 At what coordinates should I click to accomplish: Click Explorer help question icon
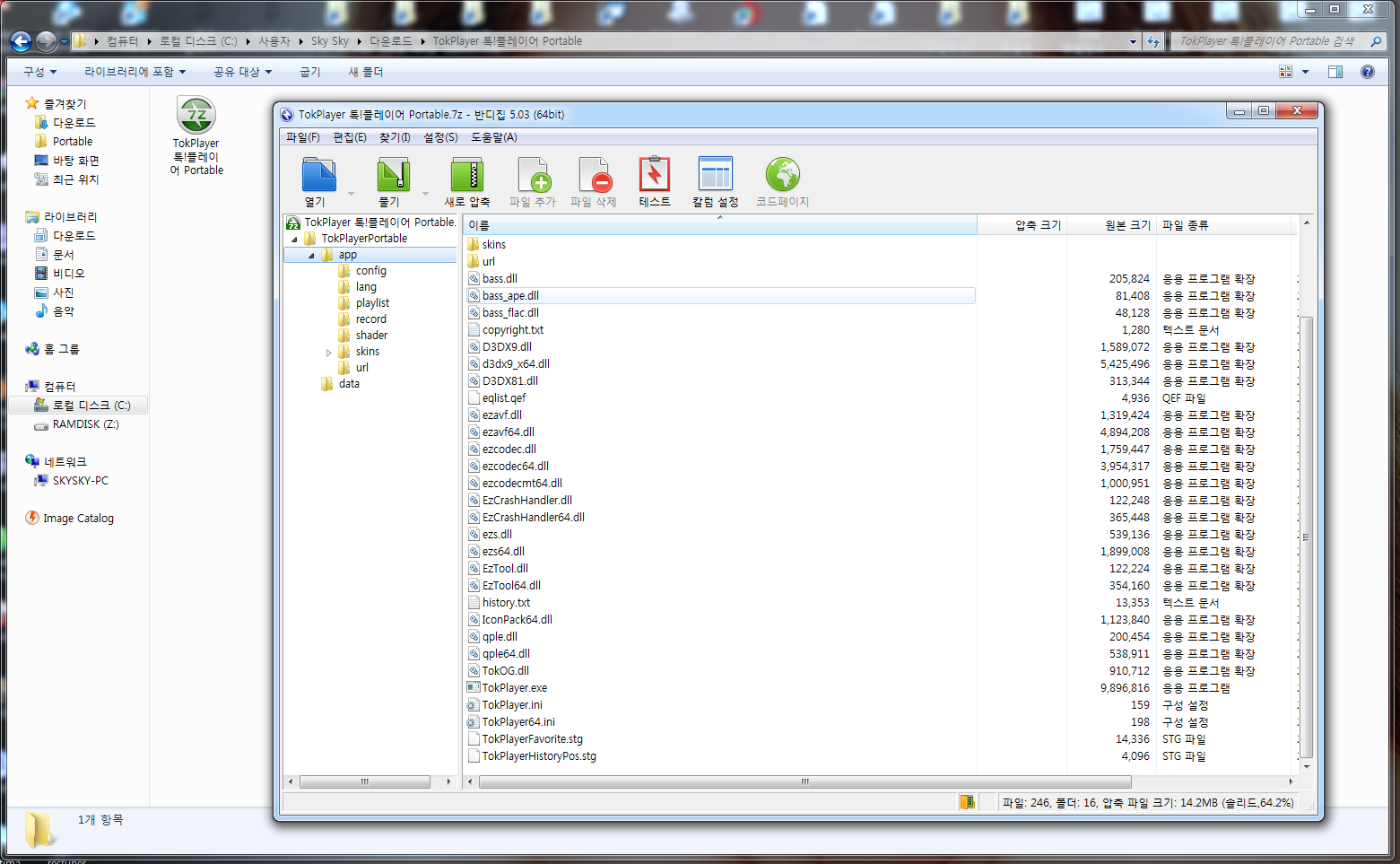(x=1368, y=72)
